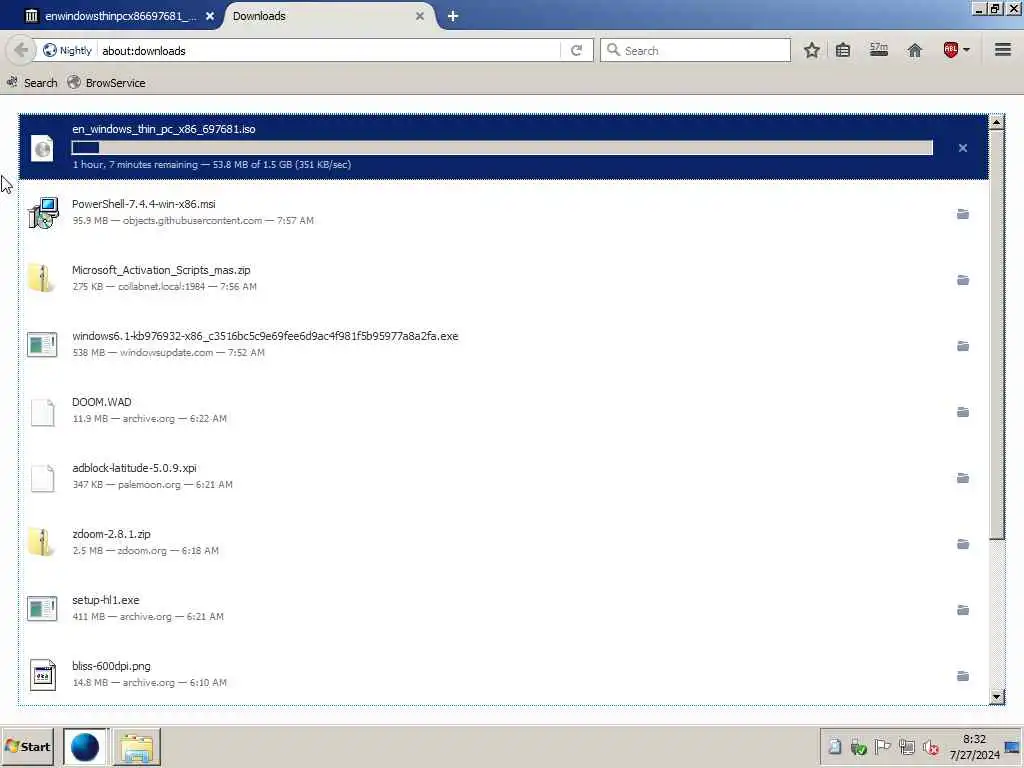Screen dimensions: 1024x768
Task: Open Adblock dropdown arrow
Action: click(x=967, y=50)
